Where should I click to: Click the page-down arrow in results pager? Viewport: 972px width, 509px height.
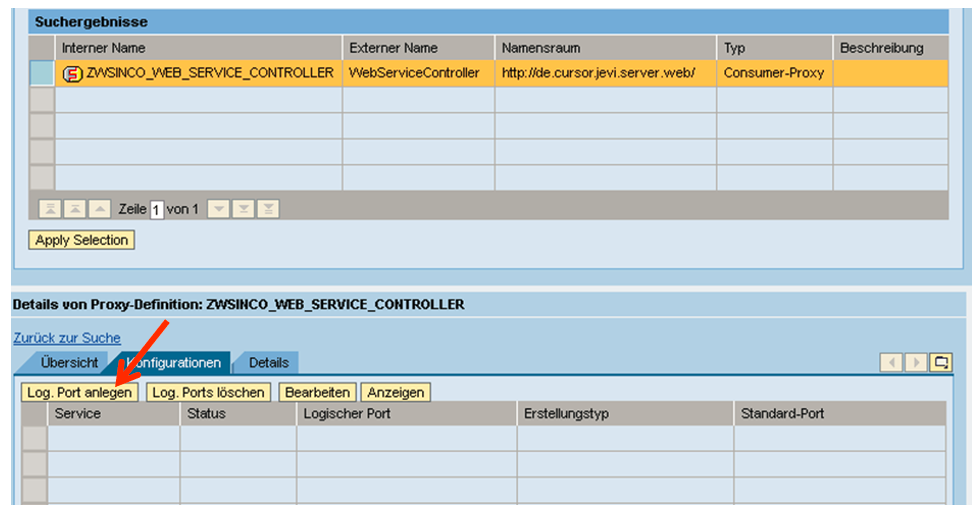(x=243, y=209)
